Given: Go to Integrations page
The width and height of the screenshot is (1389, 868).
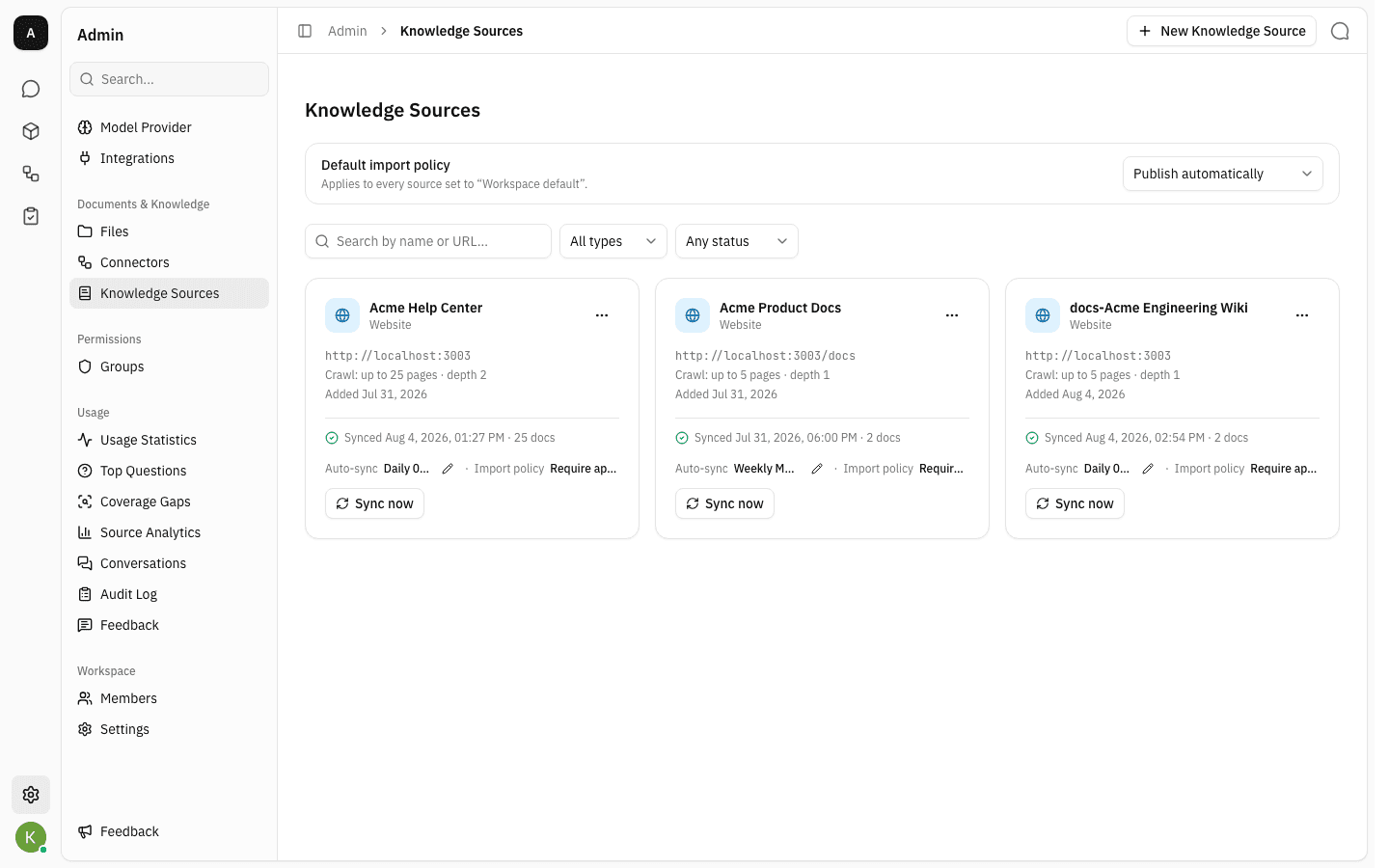Looking at the screenshot, I should 169,158.
